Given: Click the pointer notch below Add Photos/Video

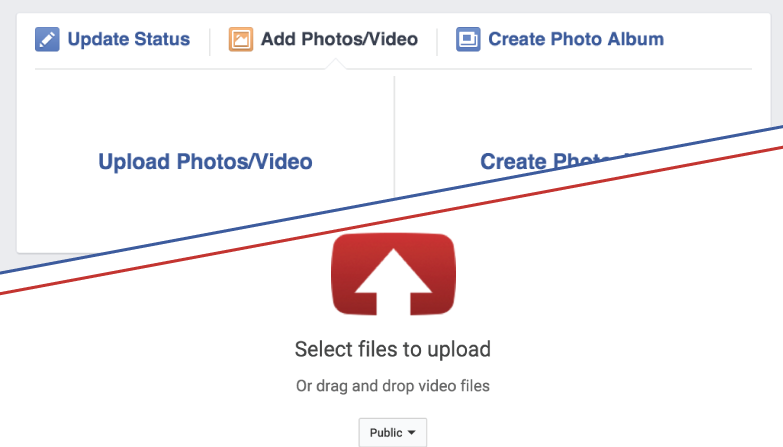Looking at the screenshot, I should point(336,64).
